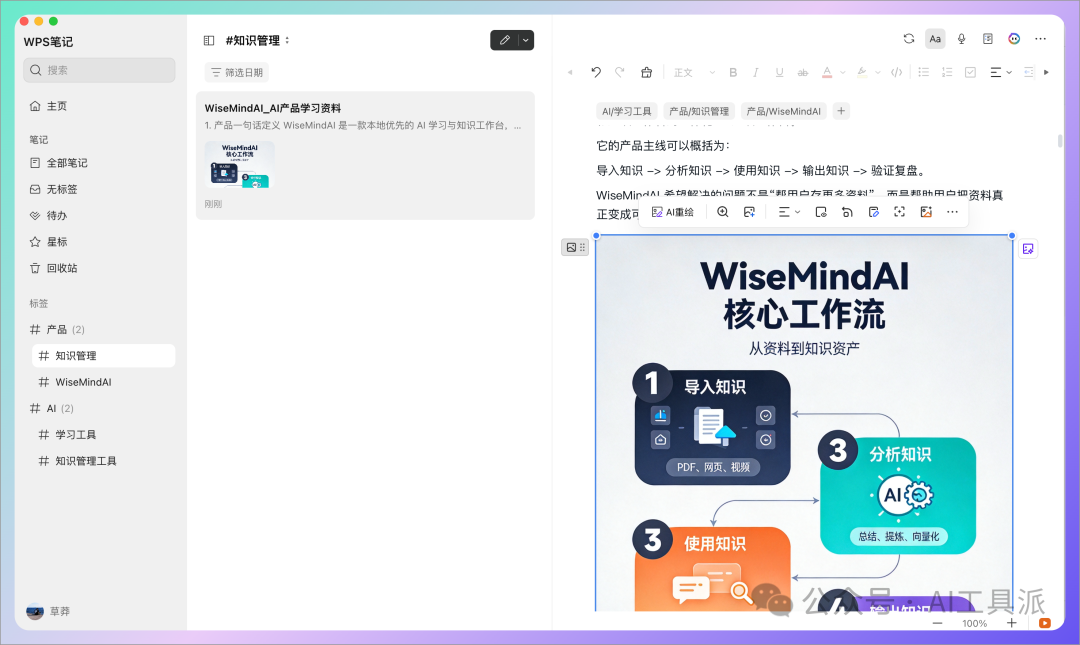Toggle strikethrough formatting
Screen dimensions: 1080x645
pos(802,72)
